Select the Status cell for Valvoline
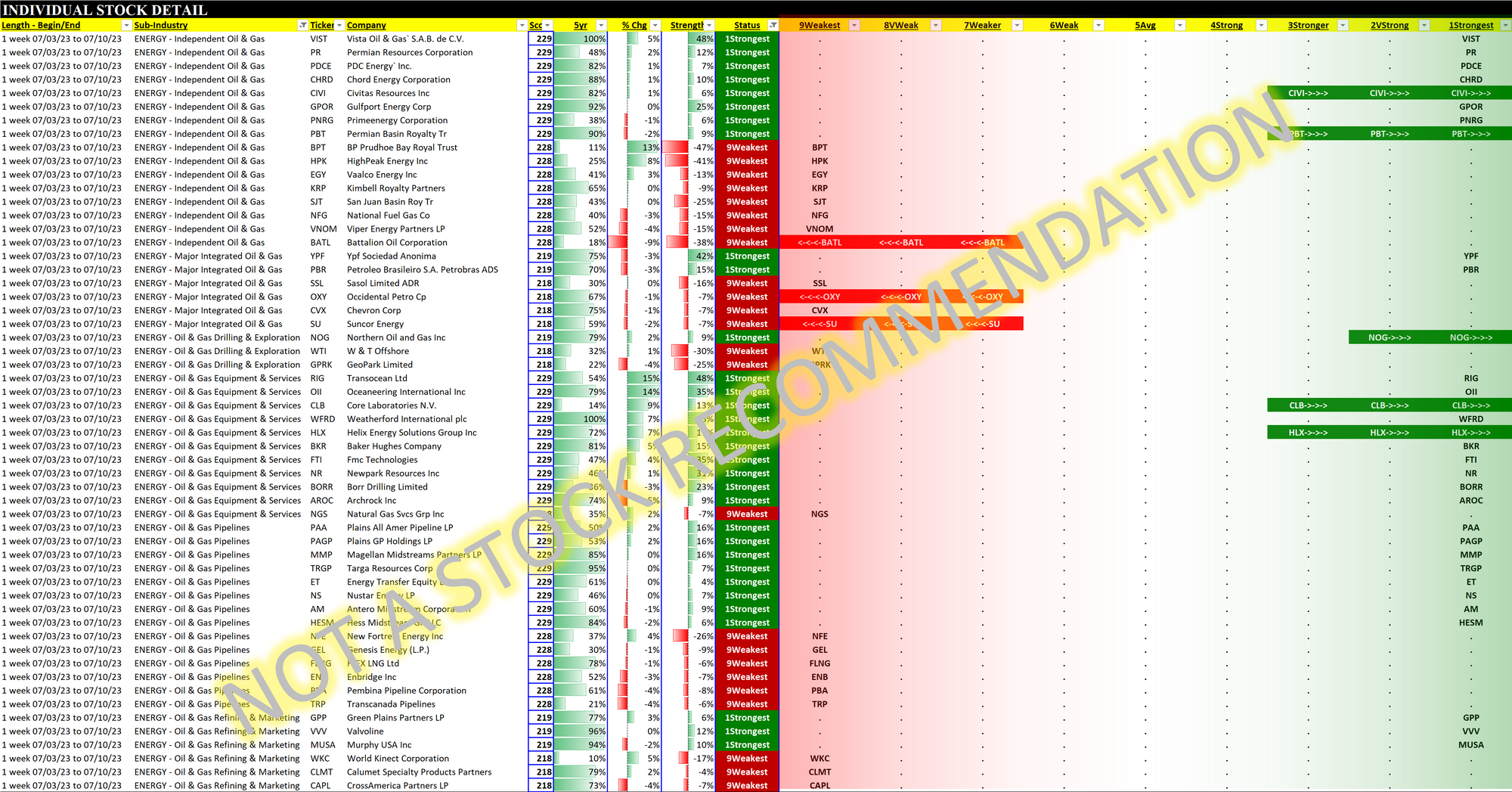The width and height of the screenshot is (1512, 792). tap(747, 731)
